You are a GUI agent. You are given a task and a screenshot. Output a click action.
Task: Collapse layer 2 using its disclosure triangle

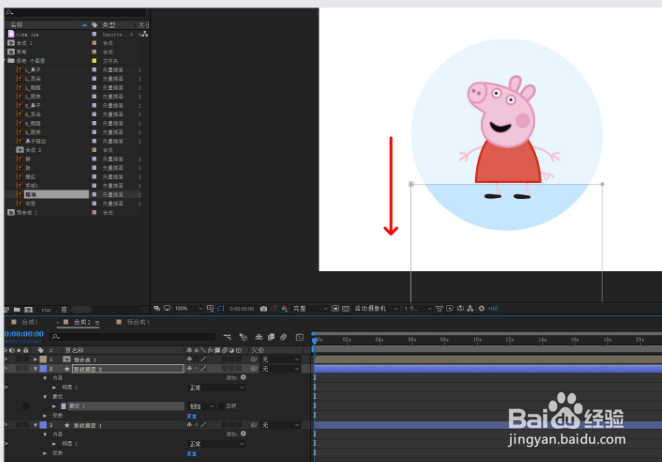35,369
